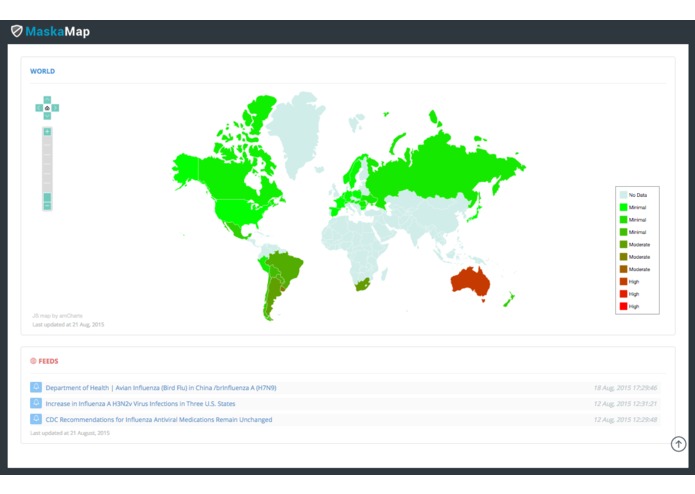
Task: Click bell icon beside Avian Influenza feed
Action: [x=36, y=387]
